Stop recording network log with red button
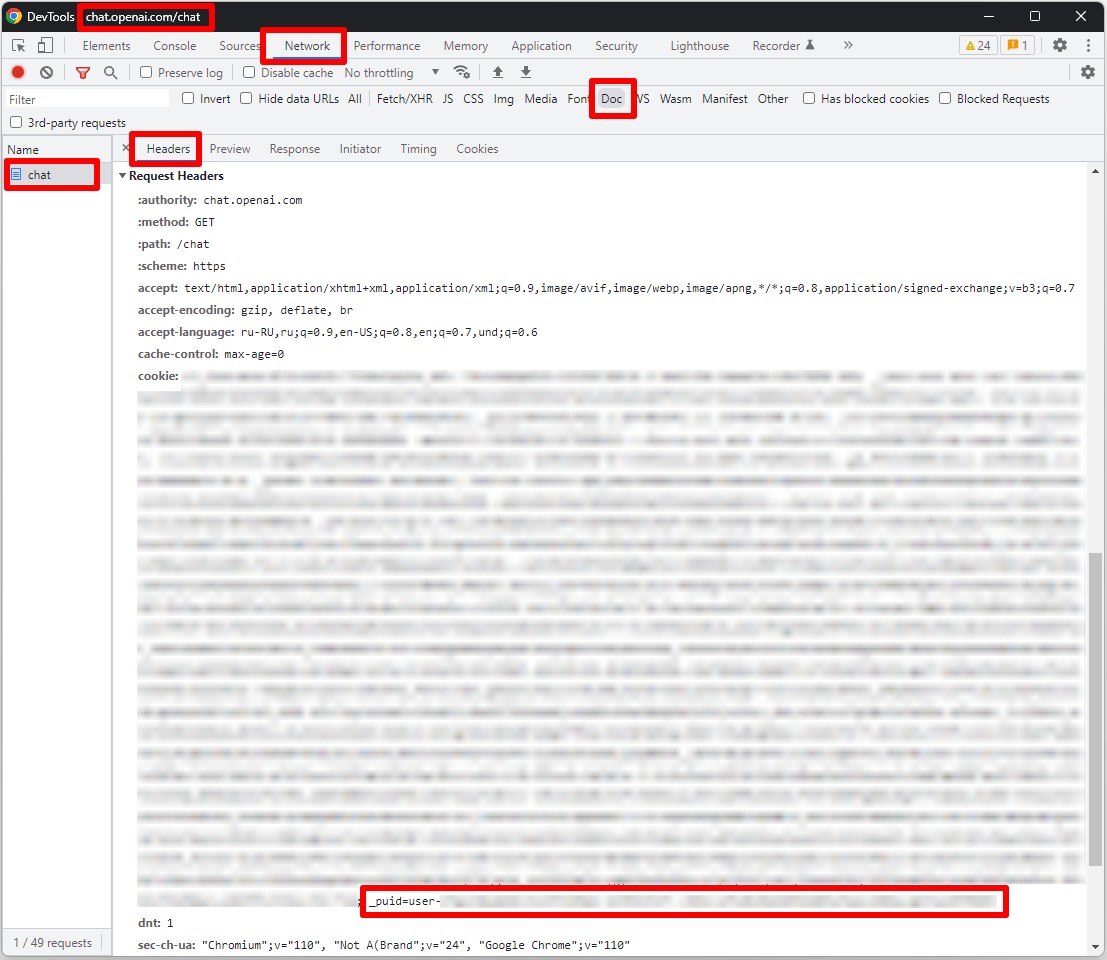 coord(18,72)
